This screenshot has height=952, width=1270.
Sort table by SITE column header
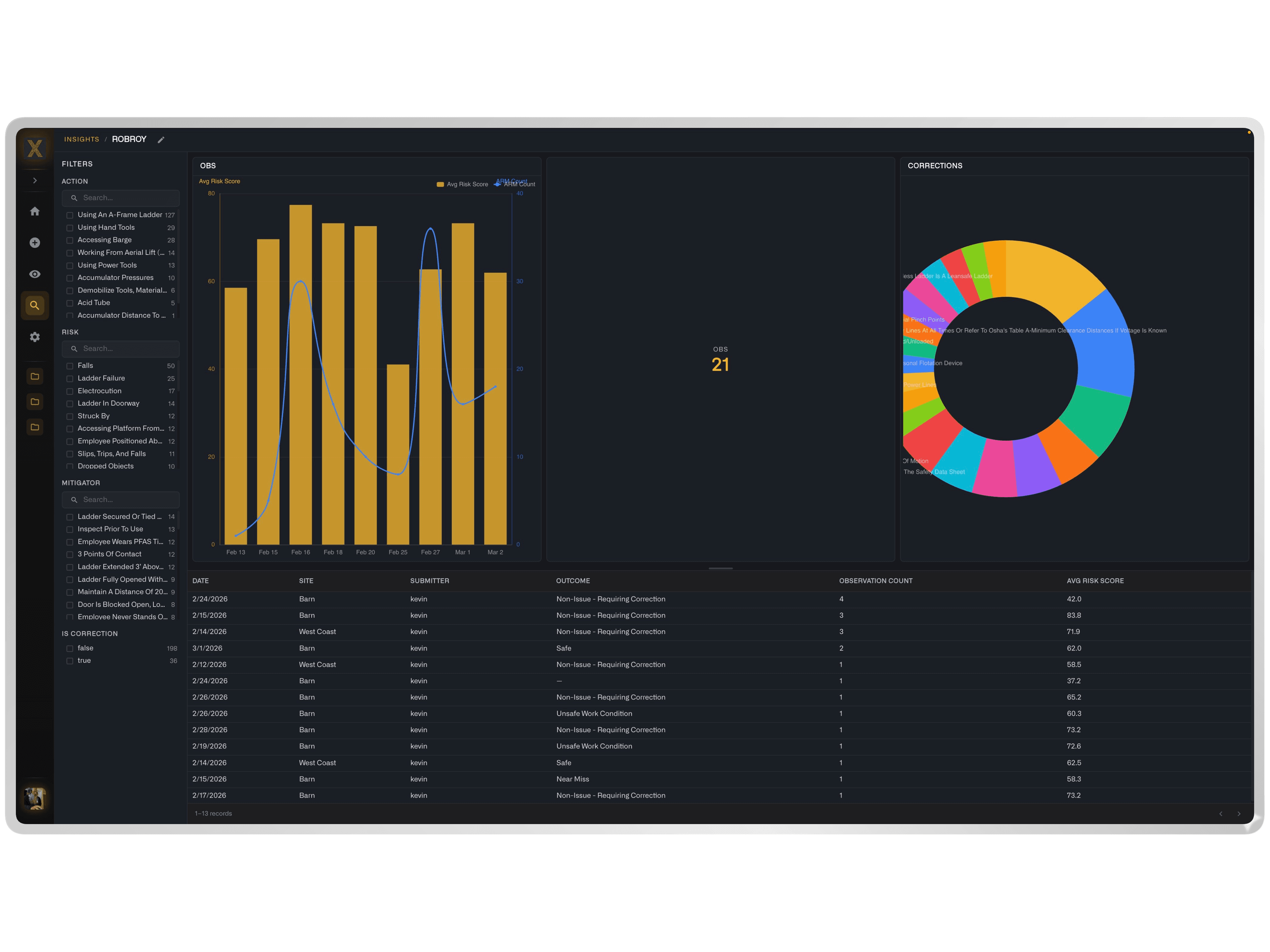tap(306, 581)
